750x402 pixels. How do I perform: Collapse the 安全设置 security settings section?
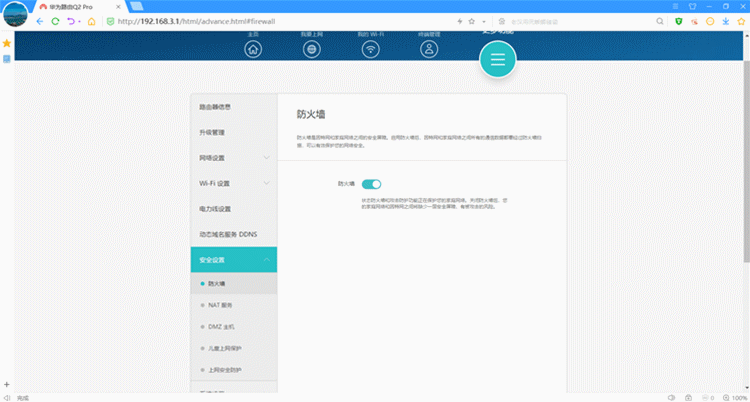pyautogui.click(x=233, y=260)
